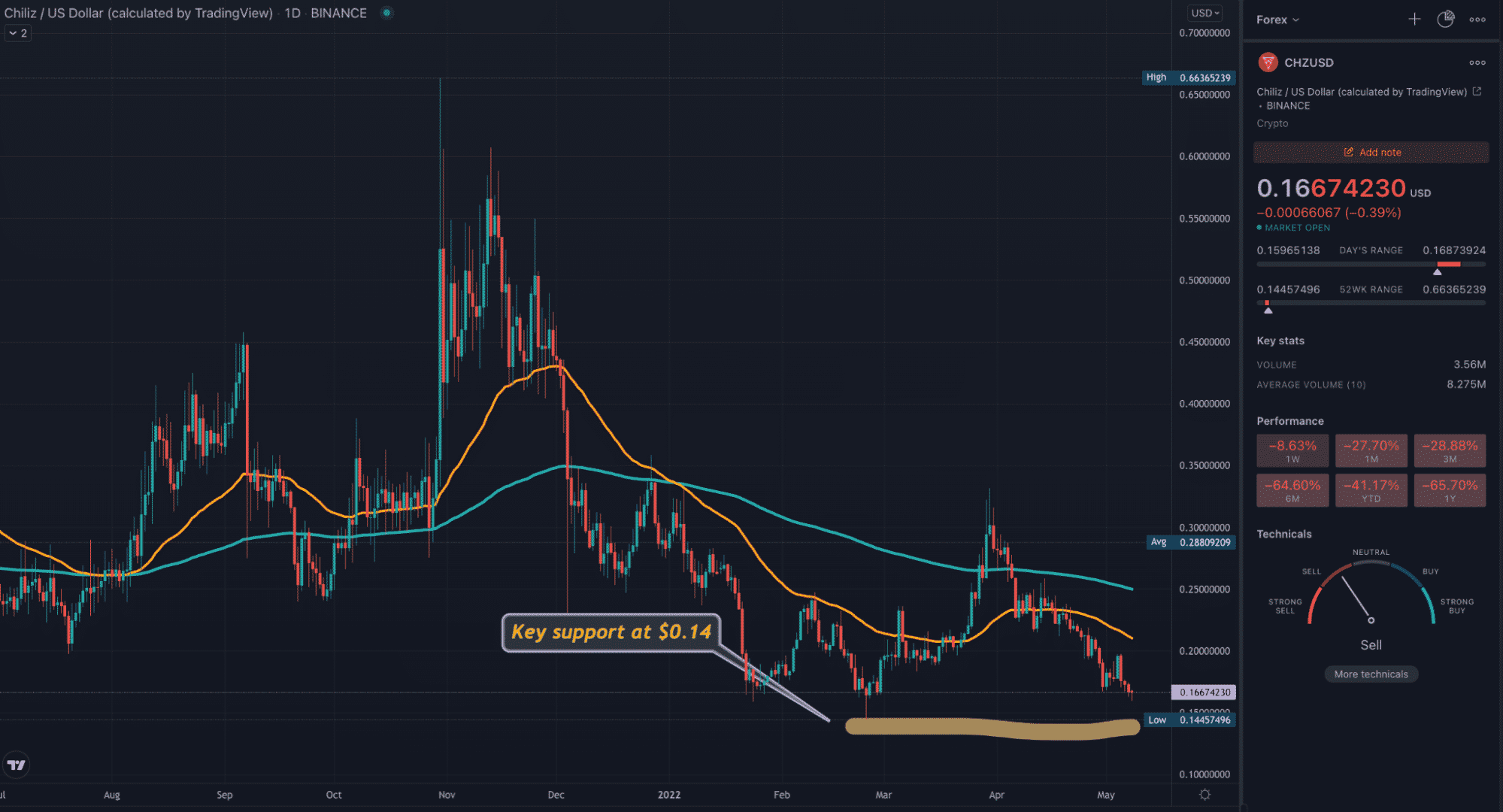Viewport: 1503px width, 812px height.
Task: Click the 52WK range slider marker
Action: click(1268, 310)
